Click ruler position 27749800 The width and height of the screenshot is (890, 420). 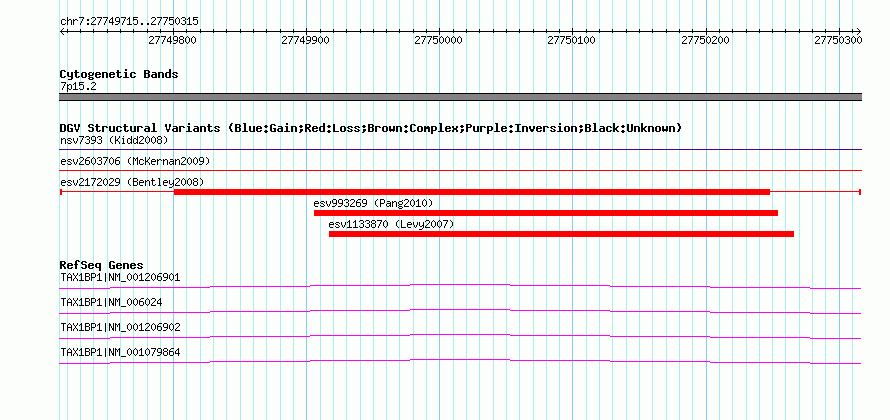[172, 40]
